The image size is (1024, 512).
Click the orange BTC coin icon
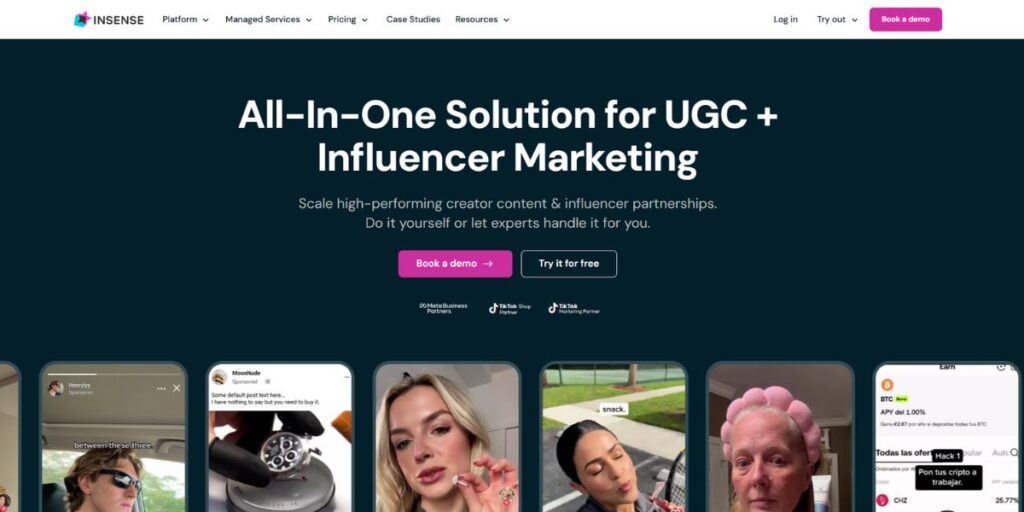(888, 385)
